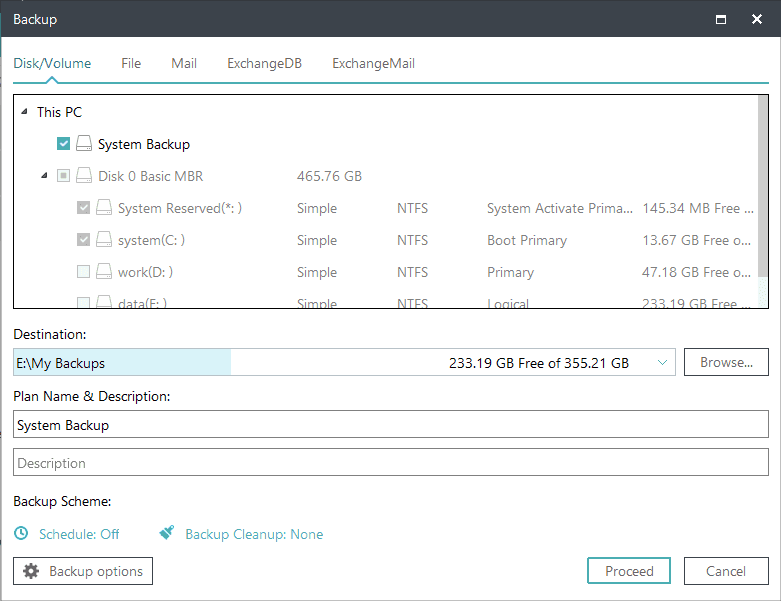Click the gear icon in Backup options
The height and width of the screenshot is (601, 781).
[x=31, y=571]
